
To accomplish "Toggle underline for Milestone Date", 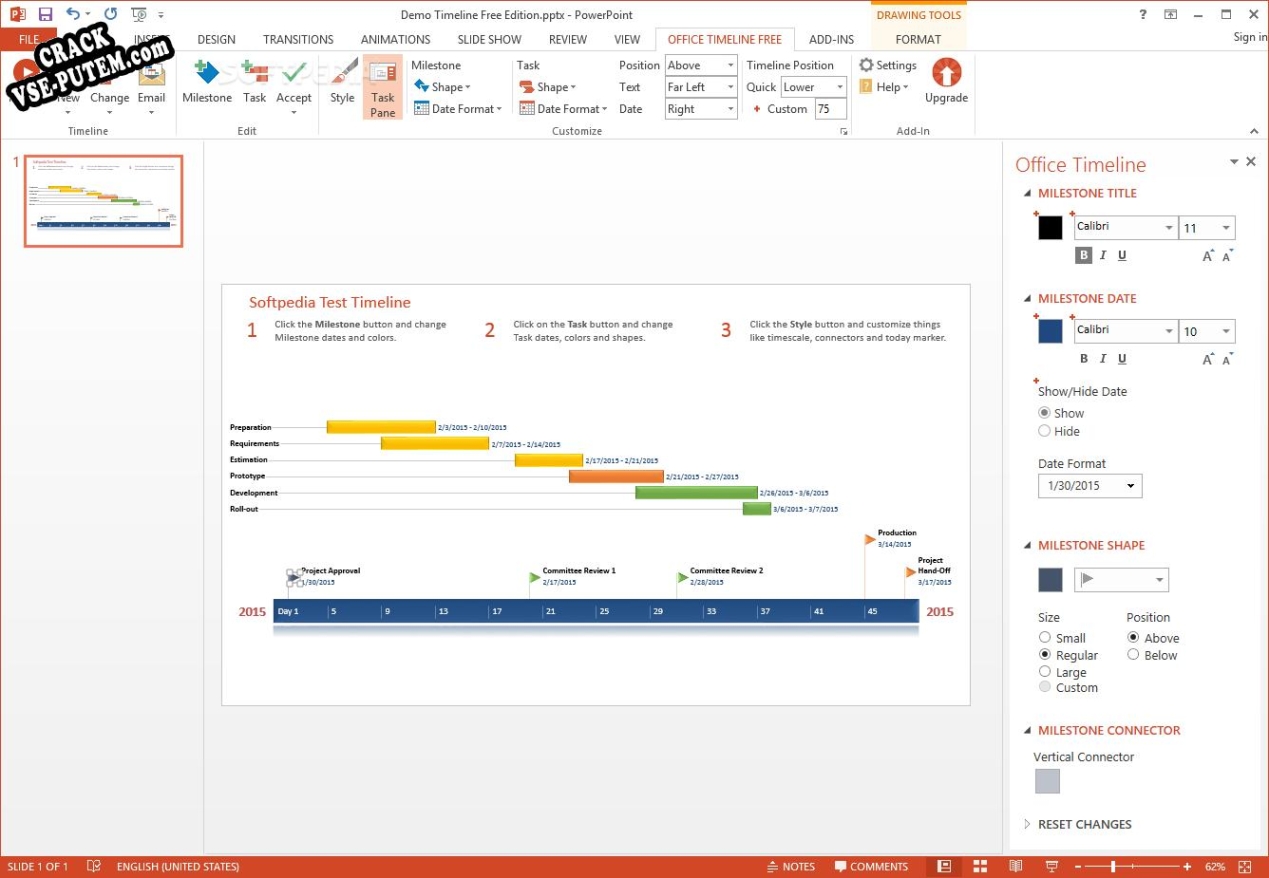I will (x=1122, y=359).
